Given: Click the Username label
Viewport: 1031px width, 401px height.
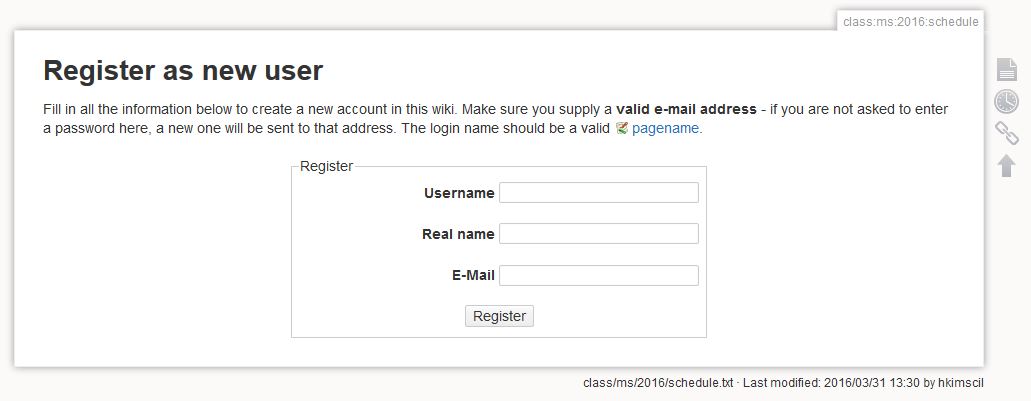Looking at the screenshot, I should 459,193.
